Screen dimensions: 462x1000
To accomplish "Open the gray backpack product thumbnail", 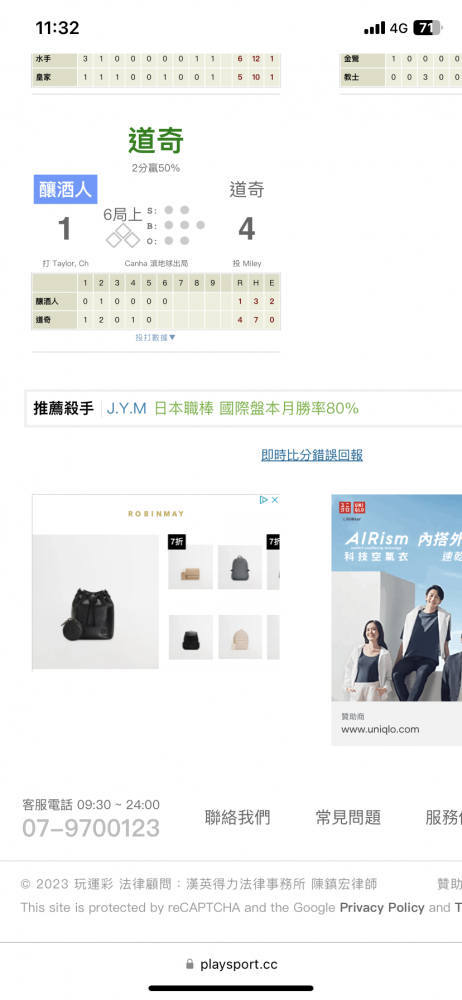I will 240,567.
